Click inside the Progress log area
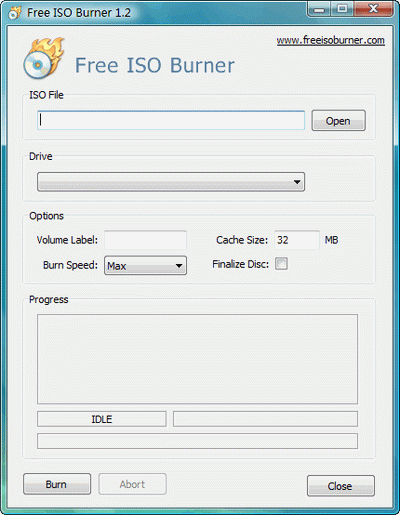 point(197,359)
